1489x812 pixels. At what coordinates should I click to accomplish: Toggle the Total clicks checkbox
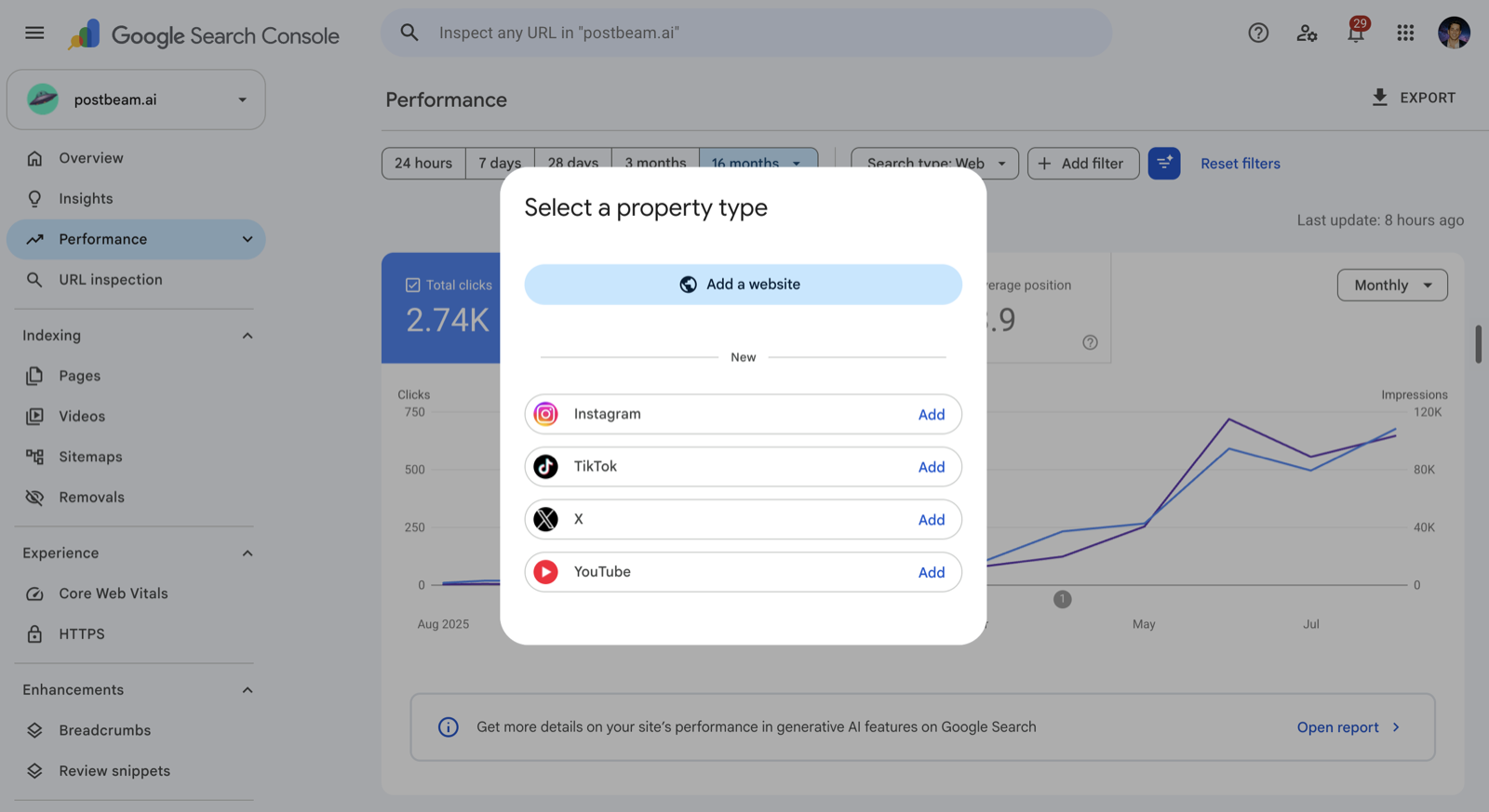click(x=413, y=286)
